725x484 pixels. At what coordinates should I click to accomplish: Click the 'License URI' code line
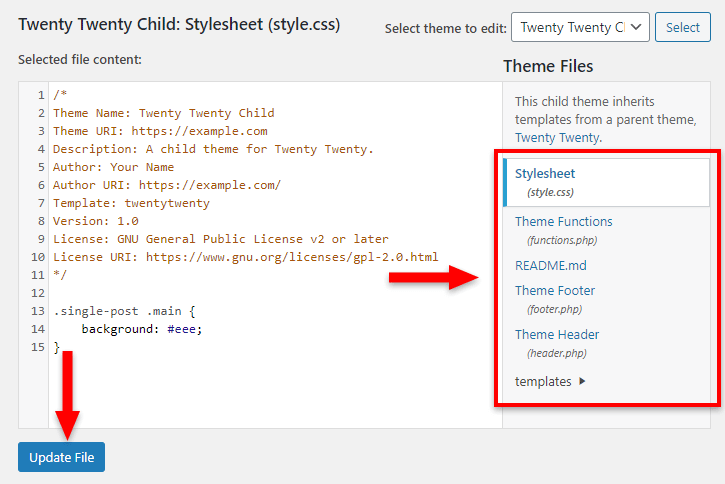(x=246, y=257)
